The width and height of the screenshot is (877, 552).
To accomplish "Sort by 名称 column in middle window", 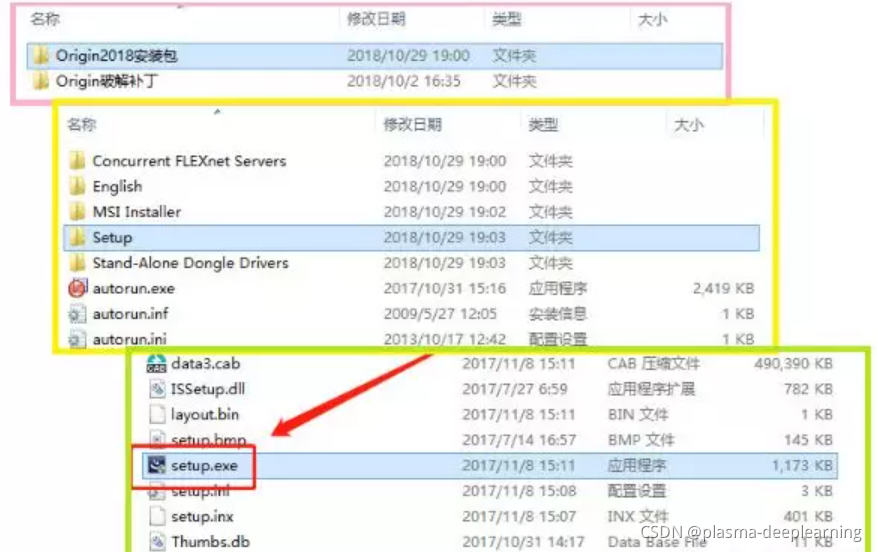I will pos(82,124).
